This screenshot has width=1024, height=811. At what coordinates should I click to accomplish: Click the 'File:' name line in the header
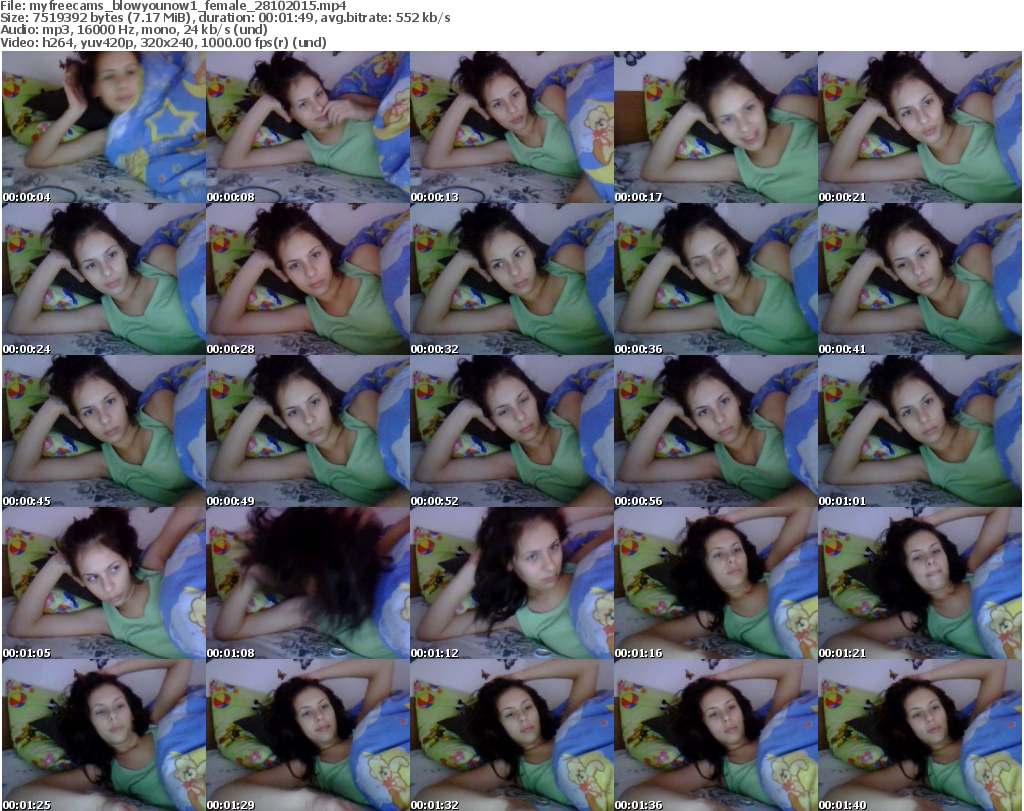pos(173,6)
